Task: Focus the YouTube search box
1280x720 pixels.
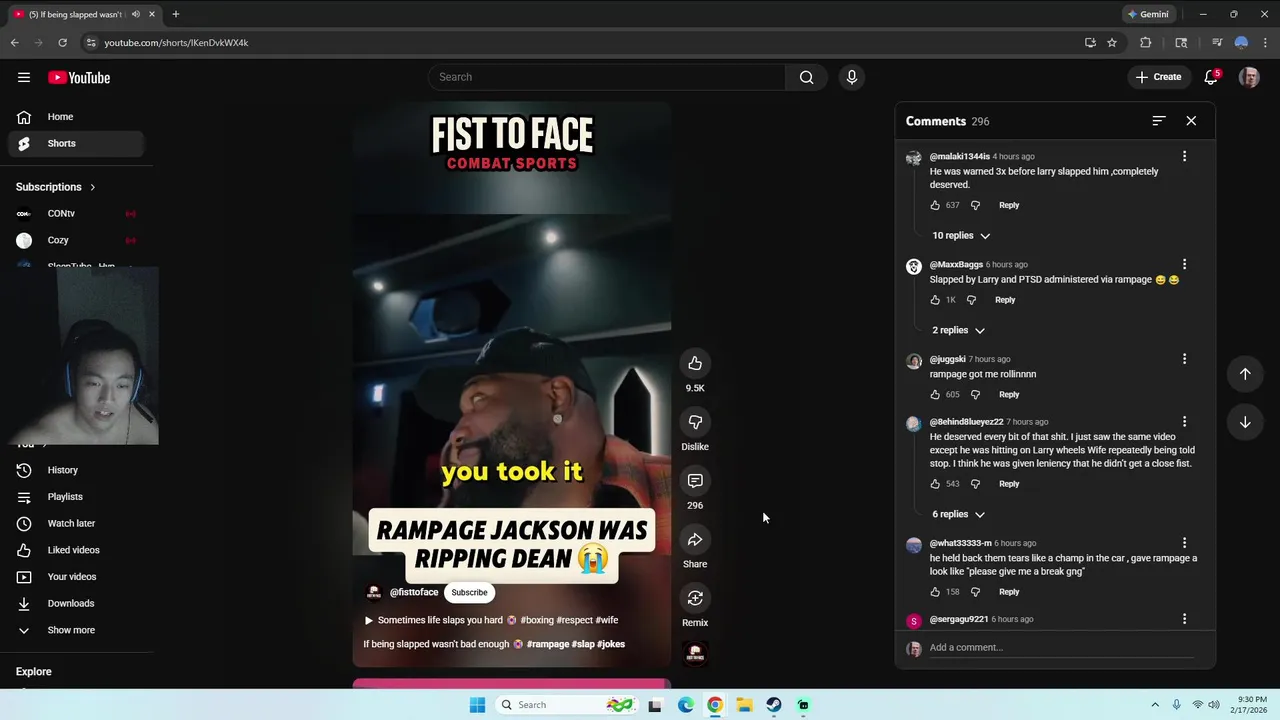Action: [x=607, y=77]
